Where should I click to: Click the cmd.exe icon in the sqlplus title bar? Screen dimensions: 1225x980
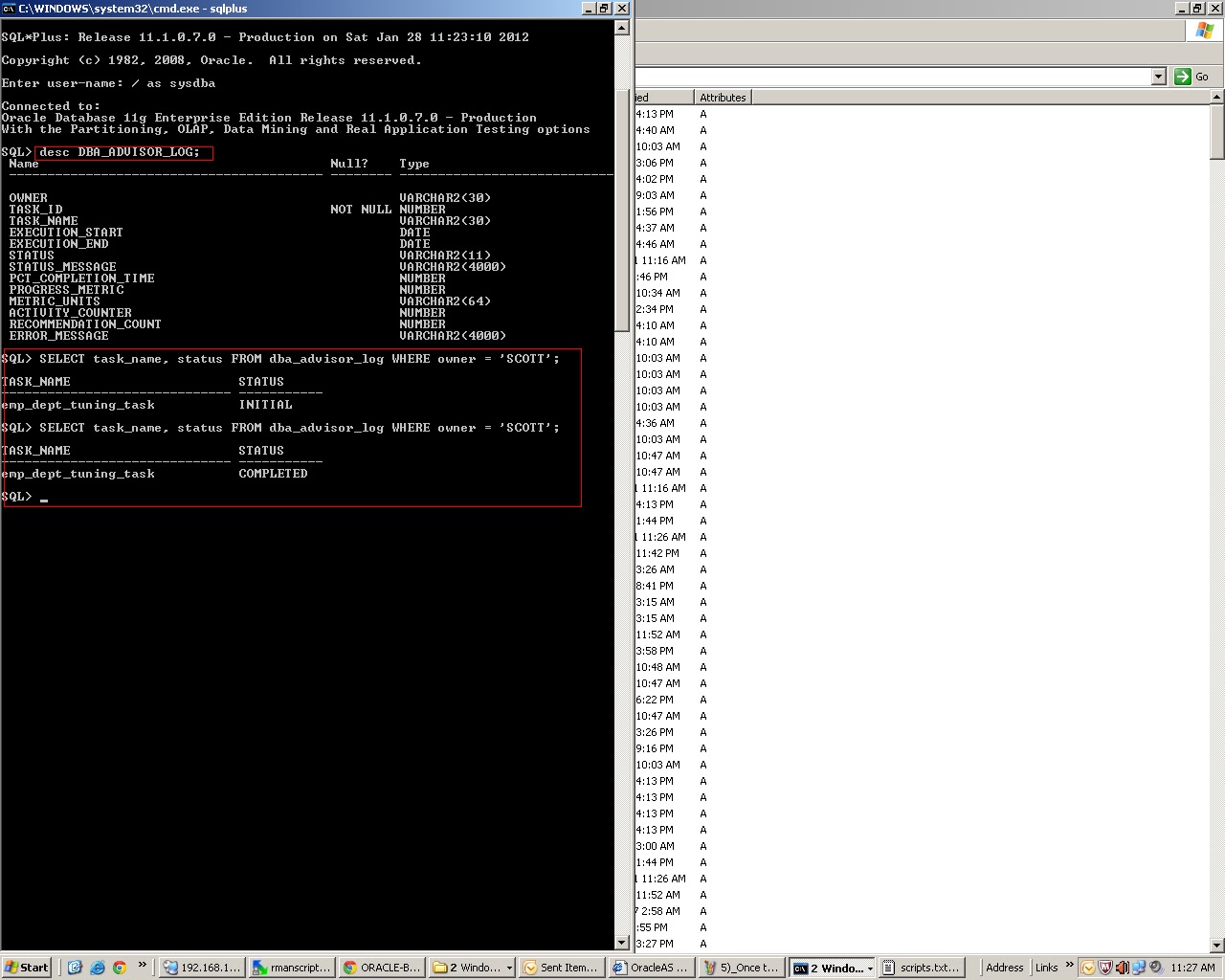click(9, 8)
